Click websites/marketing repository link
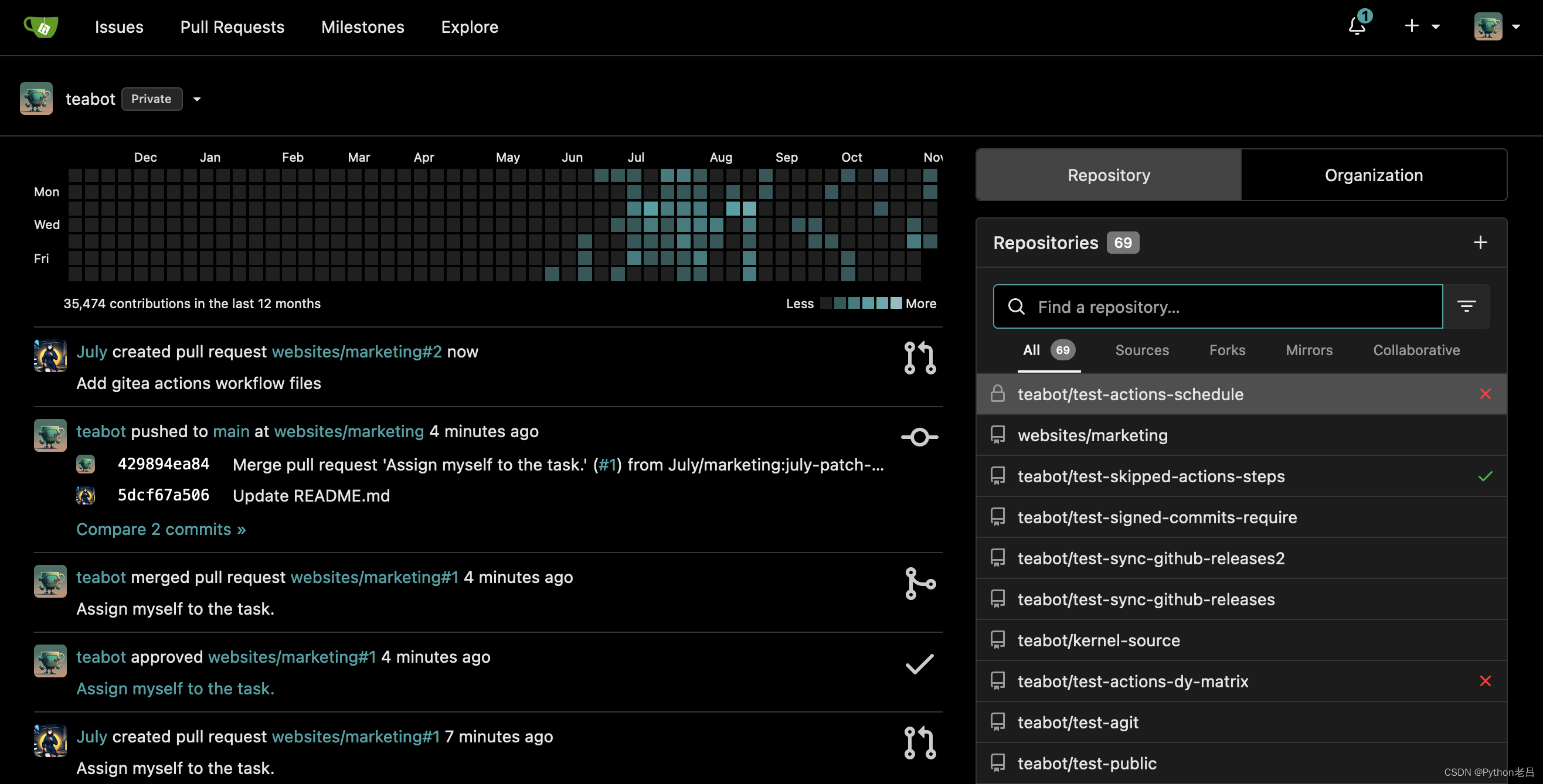The height and width of the screenshot is (784, 1543). 1092,435
